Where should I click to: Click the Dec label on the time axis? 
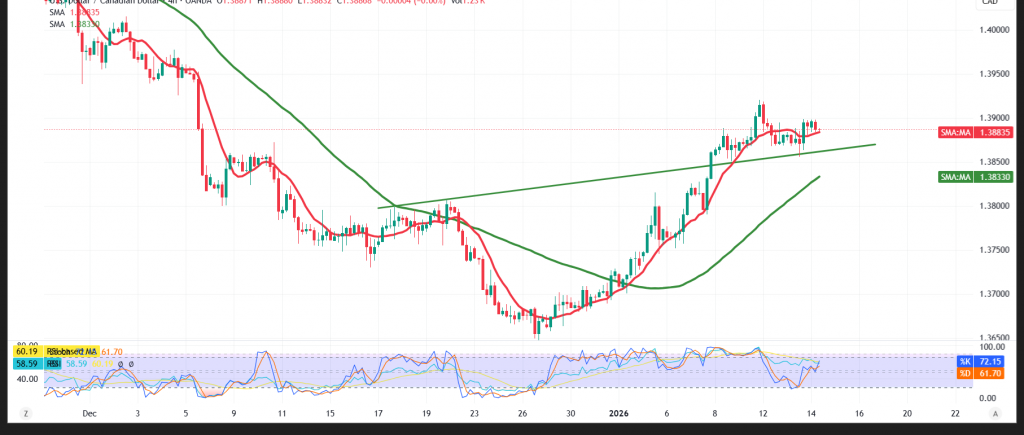89,412
